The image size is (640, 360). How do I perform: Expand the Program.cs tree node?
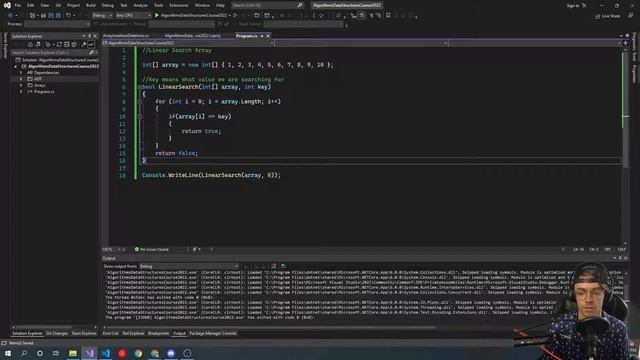[x=21, y=92]
